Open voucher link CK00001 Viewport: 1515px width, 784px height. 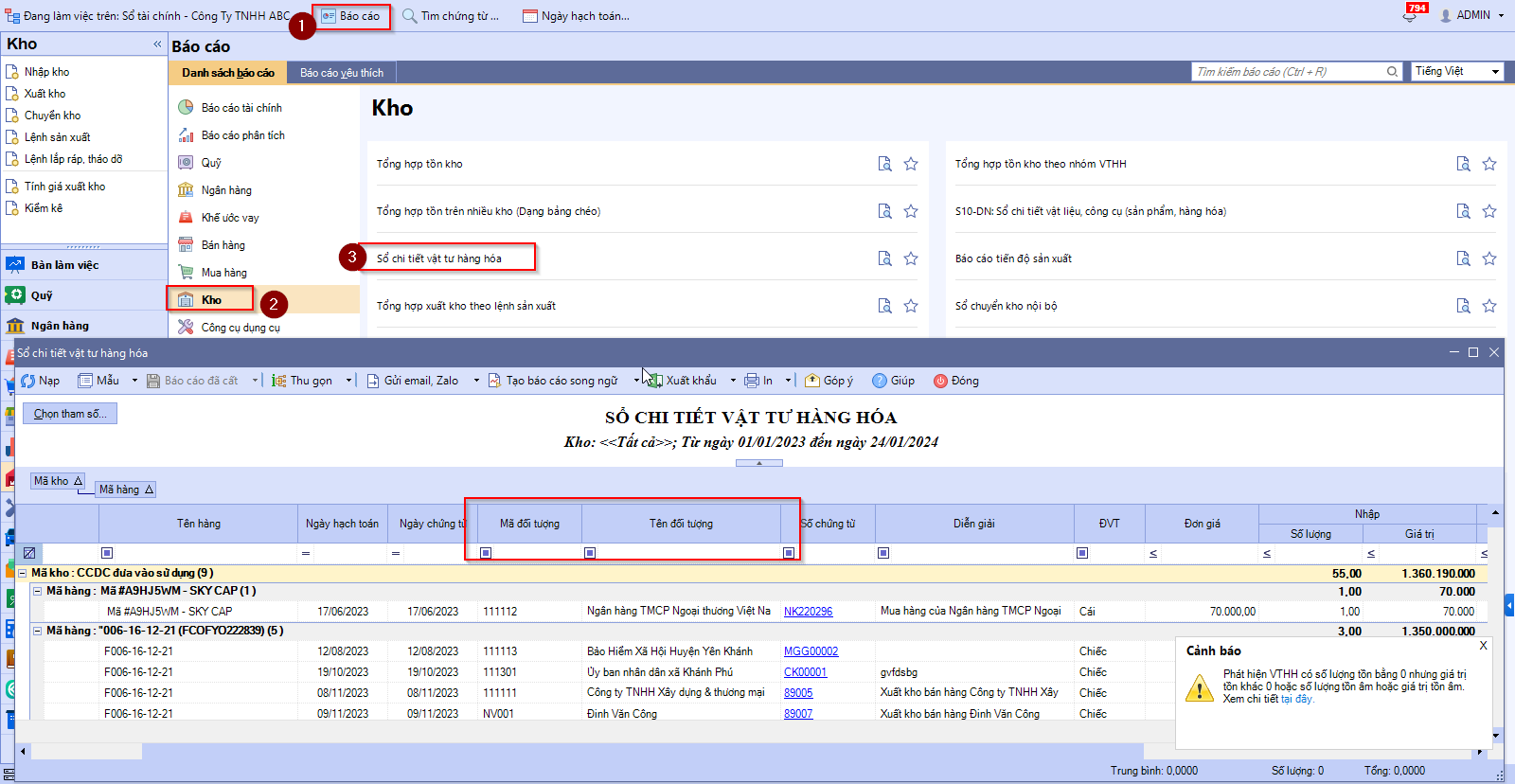805,672
